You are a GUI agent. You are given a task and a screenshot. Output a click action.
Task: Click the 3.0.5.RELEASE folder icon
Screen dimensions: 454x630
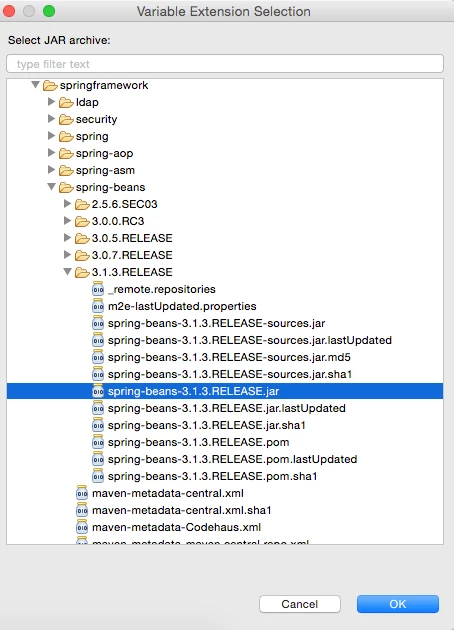[82, 238]
